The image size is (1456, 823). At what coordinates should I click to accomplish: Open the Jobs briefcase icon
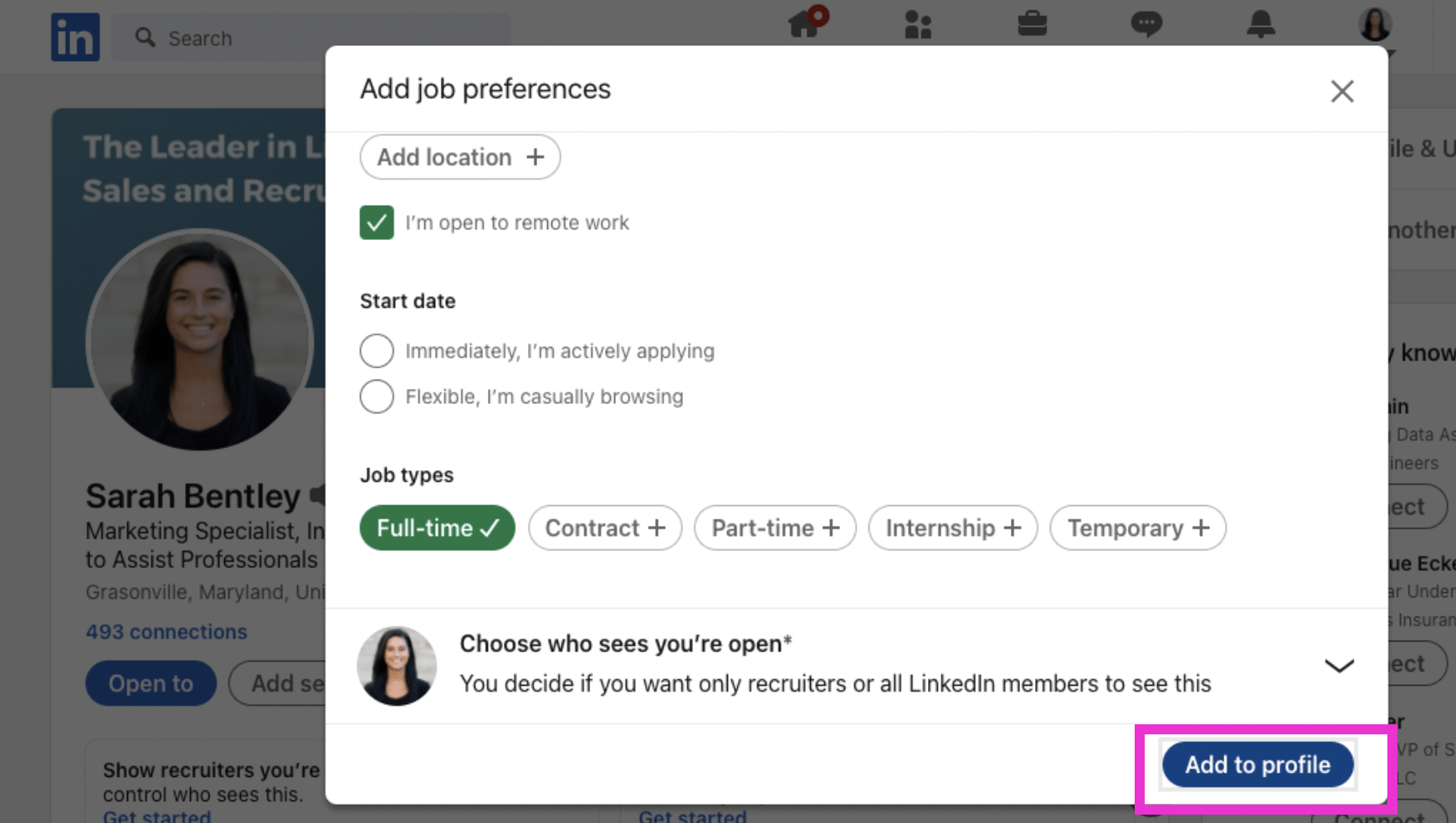click(1032, 23)
